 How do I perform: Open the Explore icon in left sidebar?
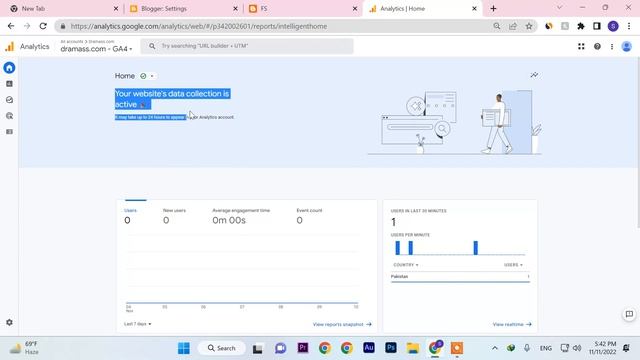click(x=9, y=100)
